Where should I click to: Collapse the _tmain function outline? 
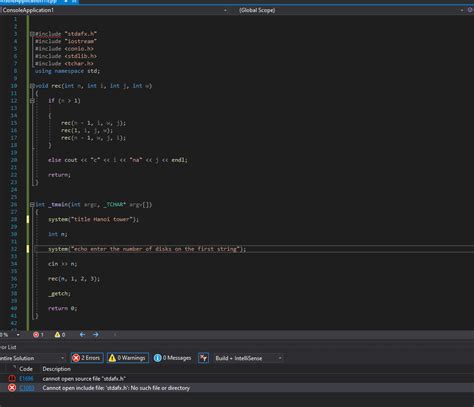pos(32,204)
